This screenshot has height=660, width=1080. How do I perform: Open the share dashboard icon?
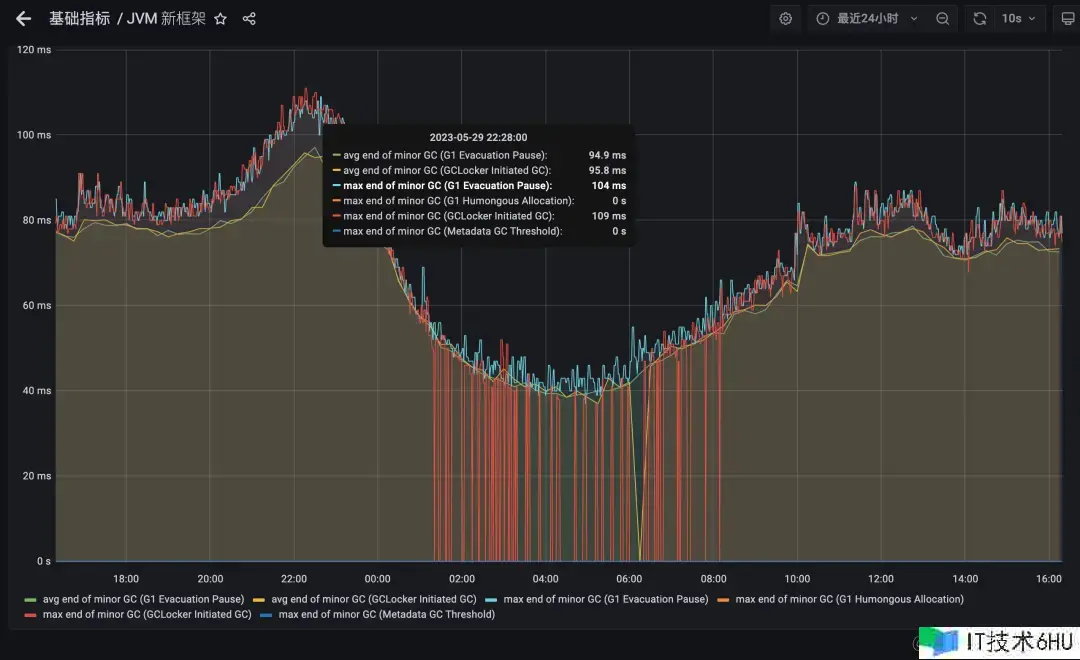pyautogui.click(x=249, y=19)
